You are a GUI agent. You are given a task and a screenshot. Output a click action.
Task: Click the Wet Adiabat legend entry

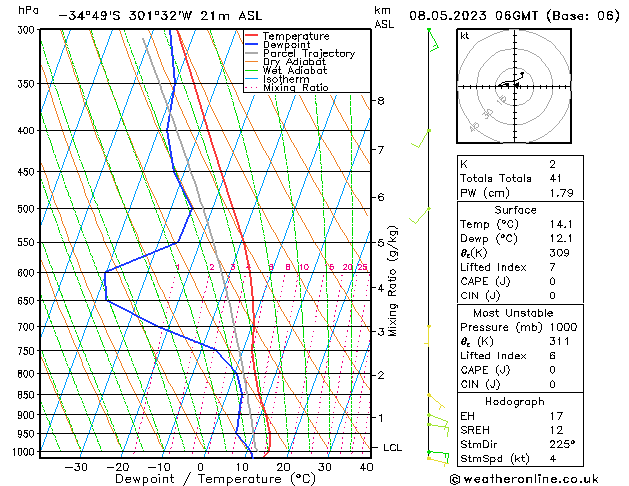click(286, 71)
